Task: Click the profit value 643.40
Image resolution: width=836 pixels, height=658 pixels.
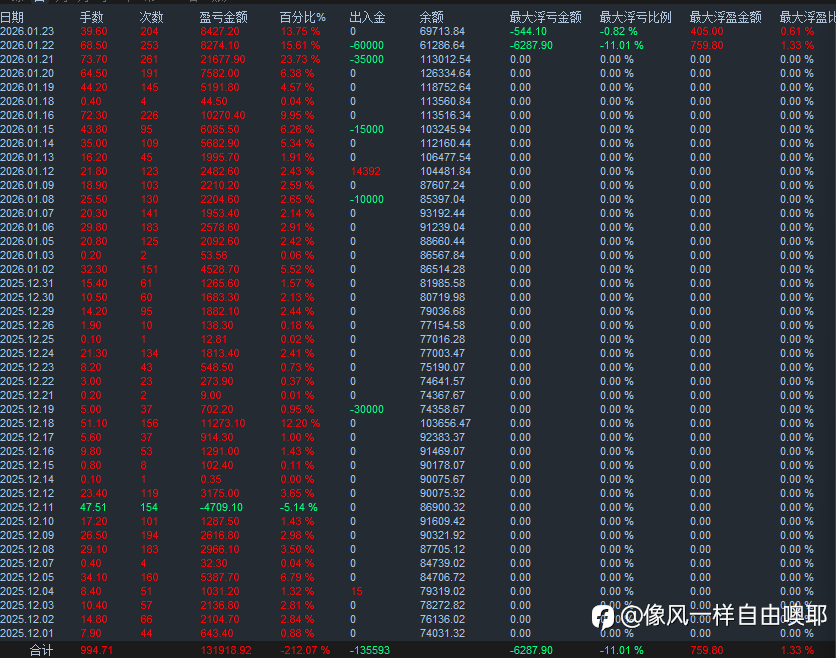Action: (x=217, y=633)
